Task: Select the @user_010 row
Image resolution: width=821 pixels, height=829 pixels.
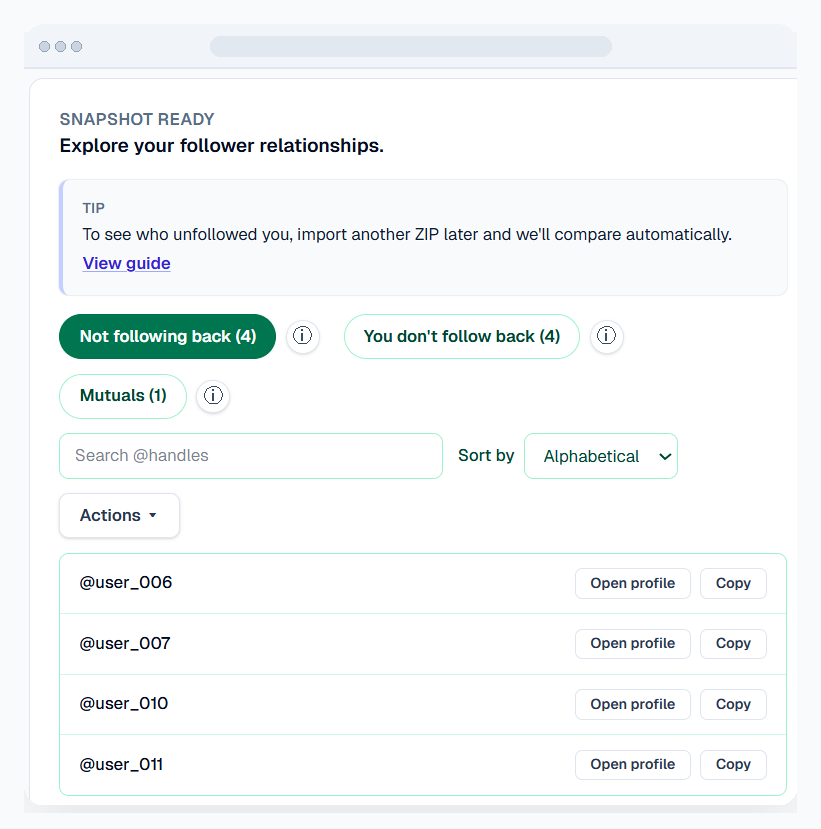Action: [300, 704]
